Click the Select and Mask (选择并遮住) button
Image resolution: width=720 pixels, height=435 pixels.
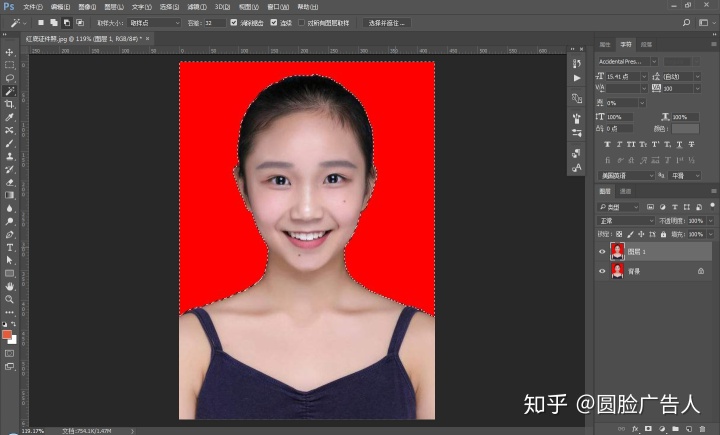click(x=387, y=23)
